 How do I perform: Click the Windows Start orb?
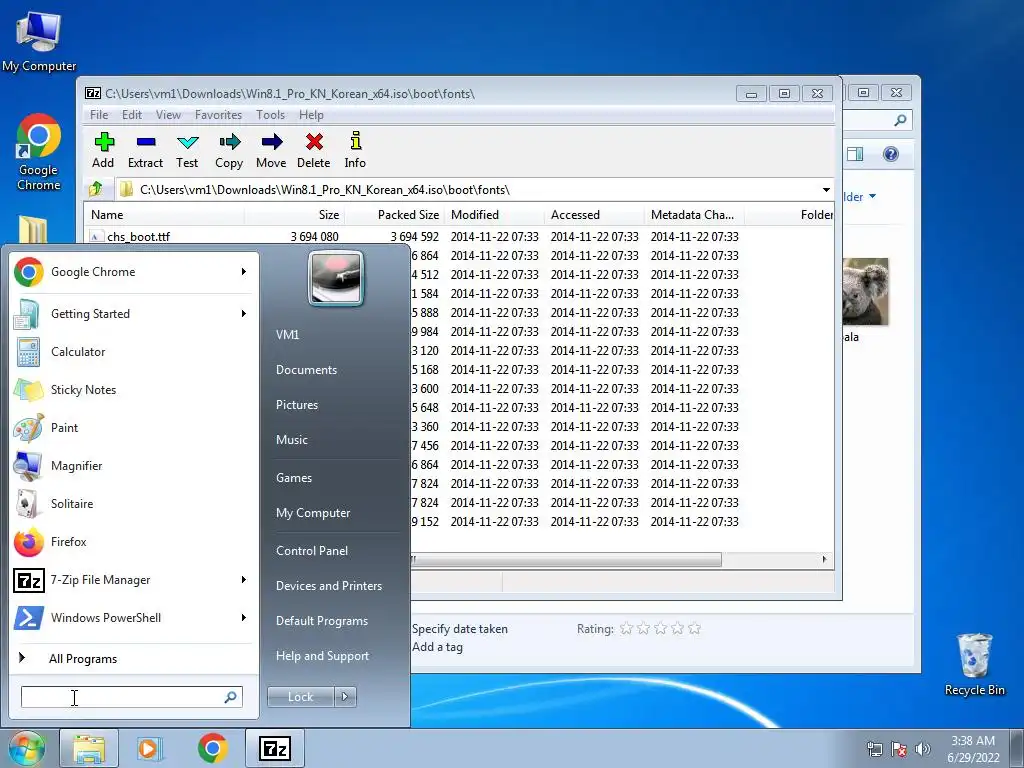[27, 749]
